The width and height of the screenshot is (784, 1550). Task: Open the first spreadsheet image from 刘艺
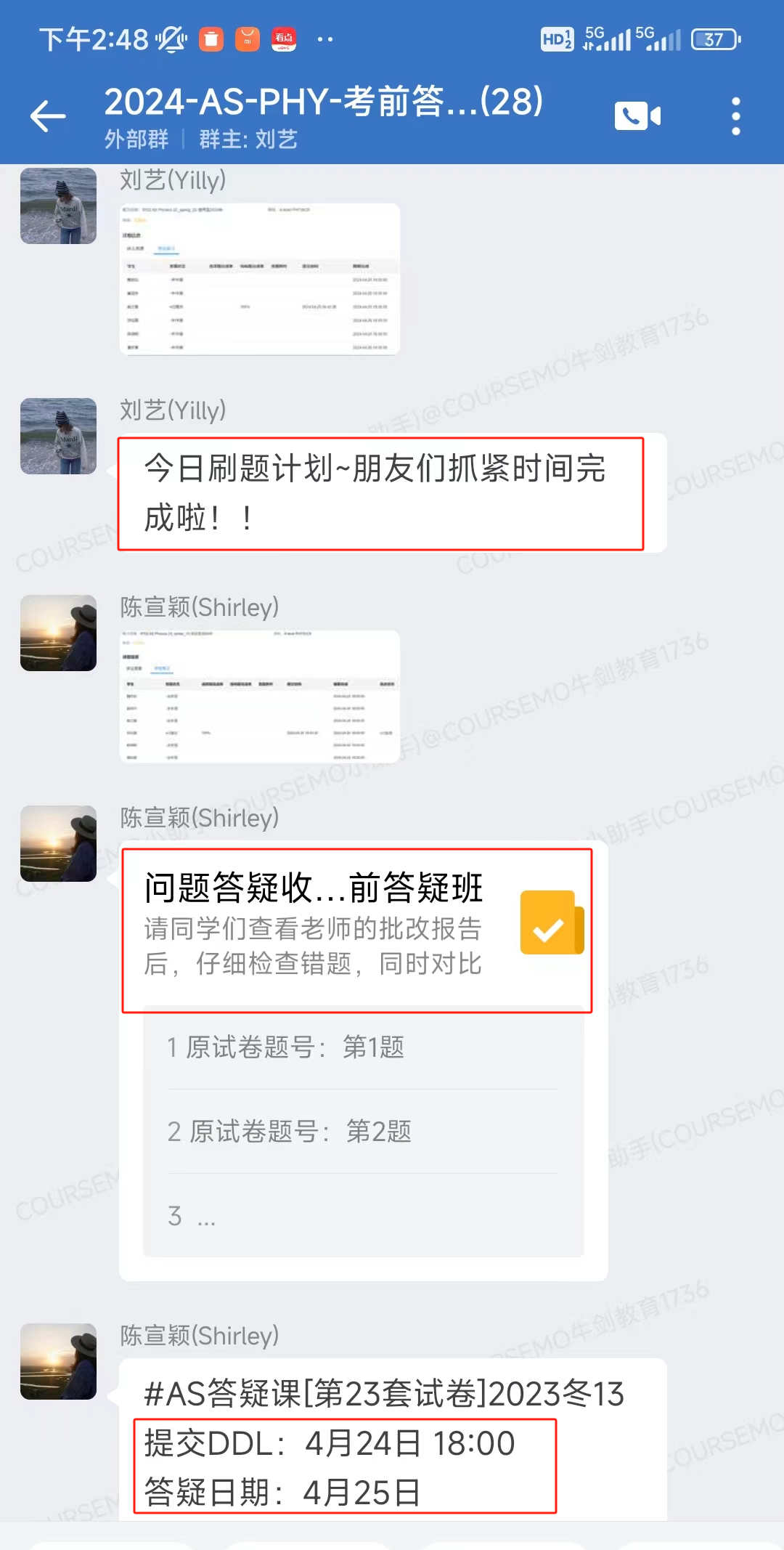click(260, 279)
